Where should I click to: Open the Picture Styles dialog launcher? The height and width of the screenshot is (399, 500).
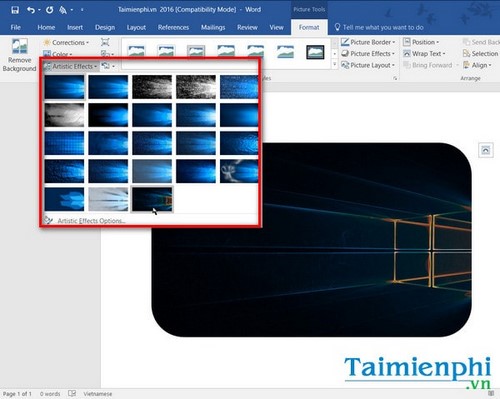click(395, 78)
